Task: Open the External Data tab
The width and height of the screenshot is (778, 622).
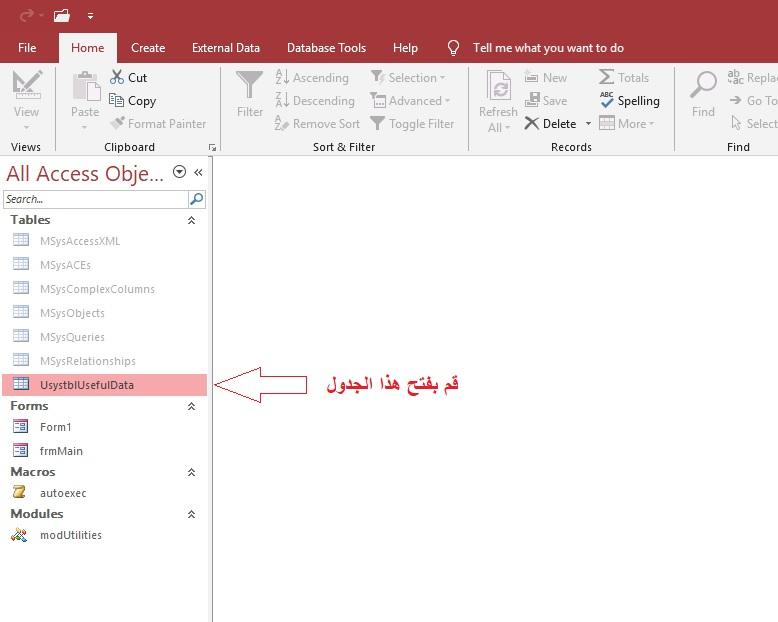Action: tap(226, 48)
